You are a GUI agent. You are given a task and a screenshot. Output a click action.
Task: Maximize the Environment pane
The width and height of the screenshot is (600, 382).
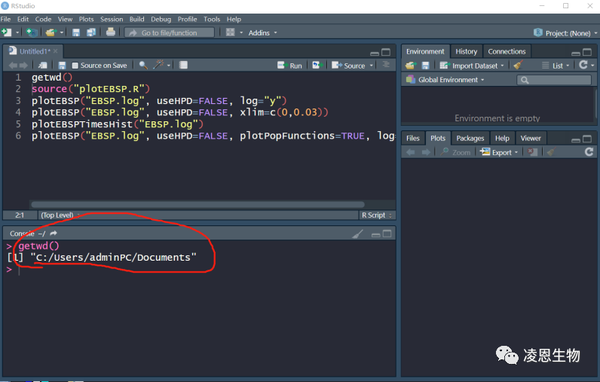587,52
